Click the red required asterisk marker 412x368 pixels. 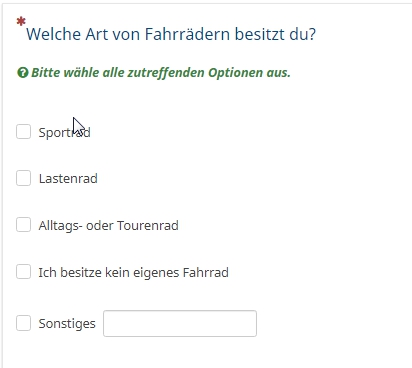21,22
